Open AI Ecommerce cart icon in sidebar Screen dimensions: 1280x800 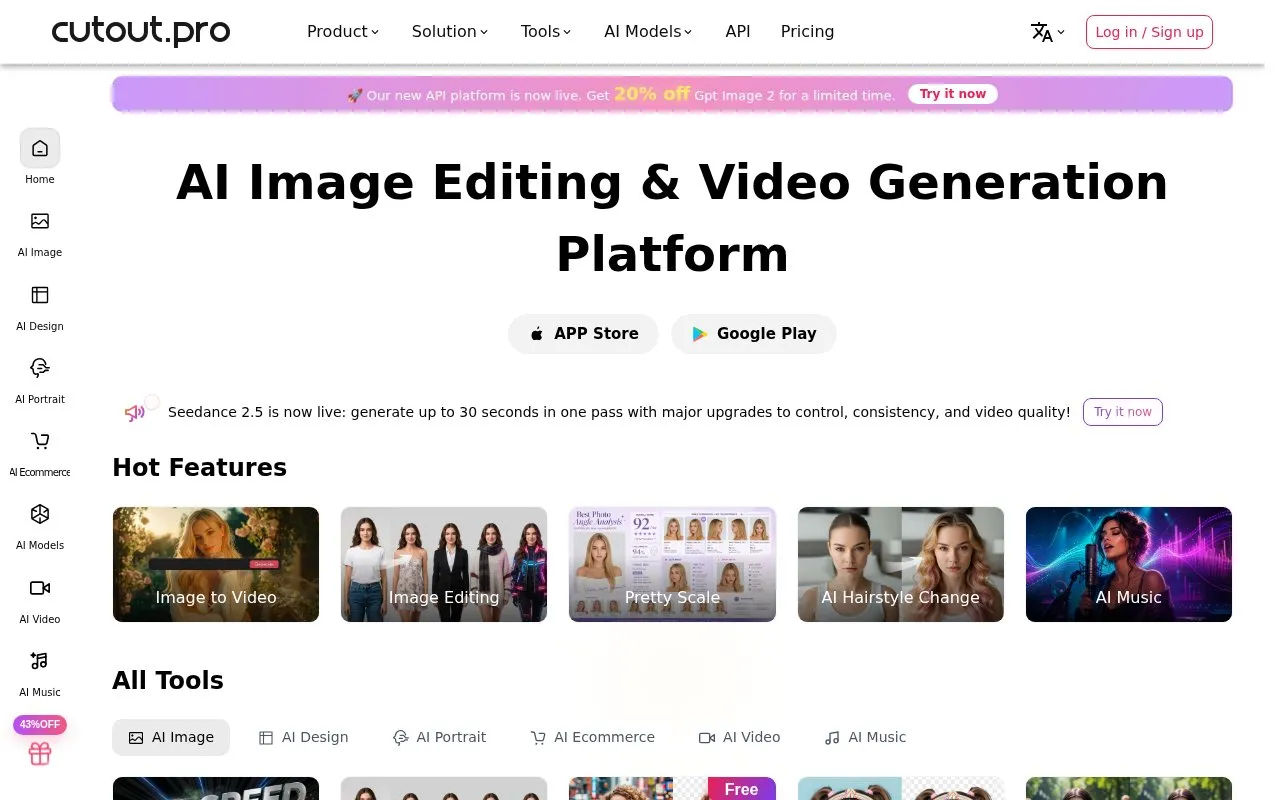tap(40, 441)
